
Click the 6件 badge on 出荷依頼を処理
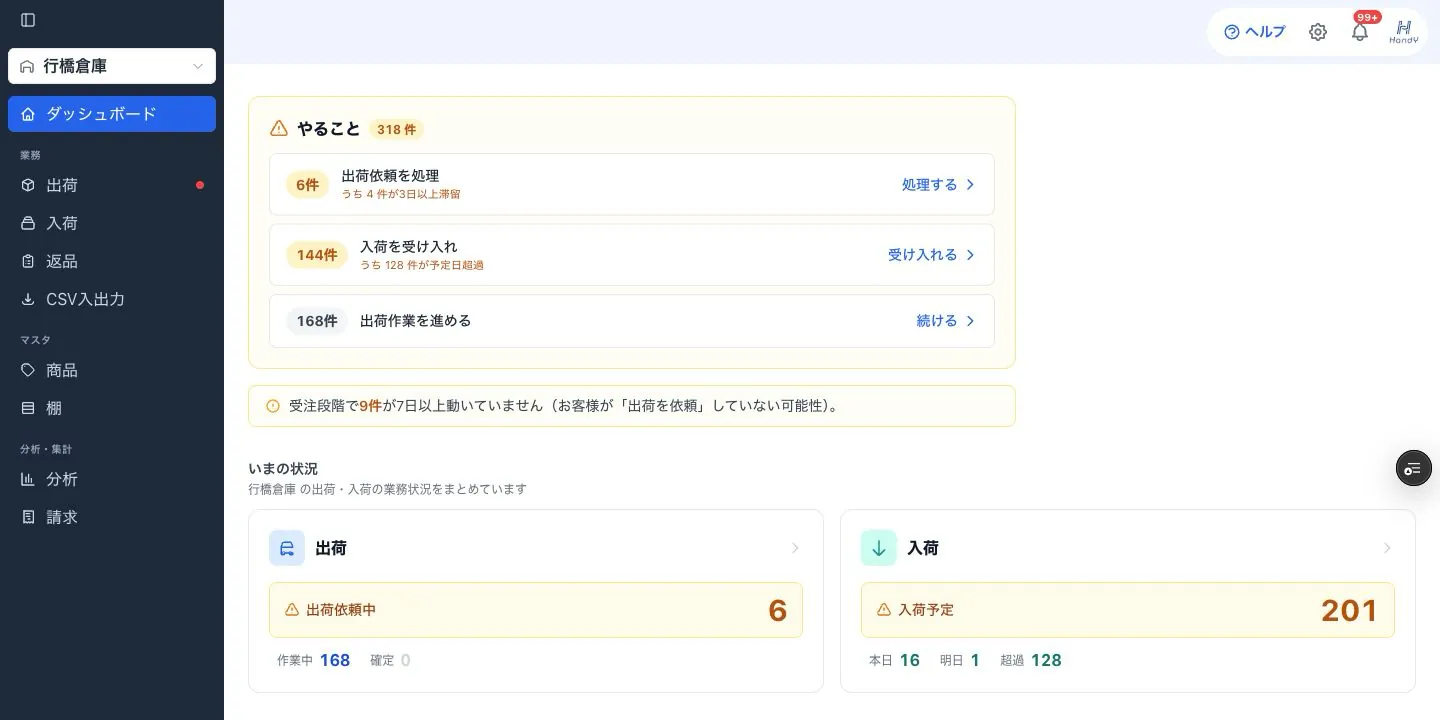(307, 185)
